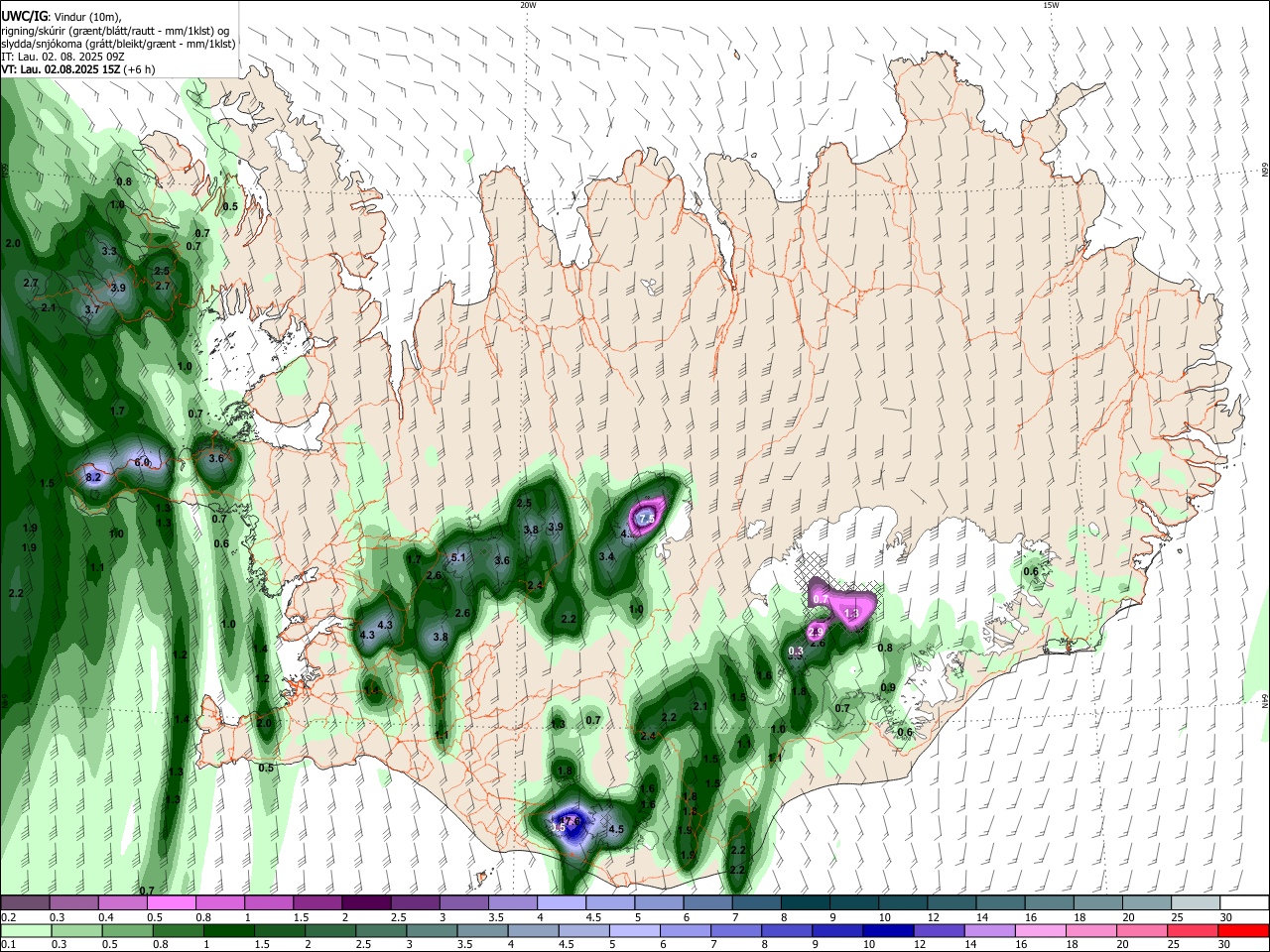The width and height of the screenshot is (1270, 952).
Task: Click the 3.4 precipitation value on the map
Action: coord(606,556)
